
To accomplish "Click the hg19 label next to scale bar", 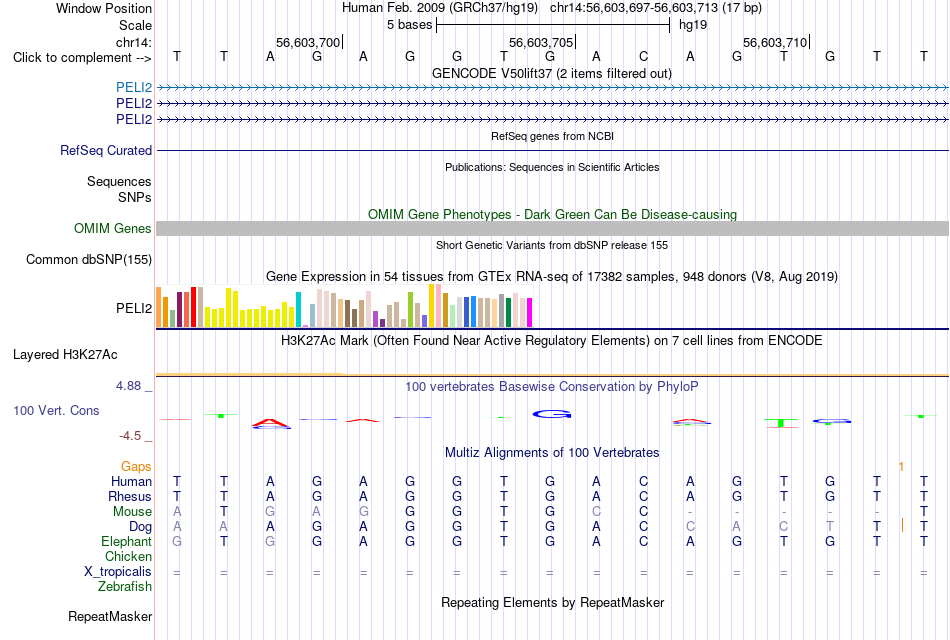I will click(693, 25).
